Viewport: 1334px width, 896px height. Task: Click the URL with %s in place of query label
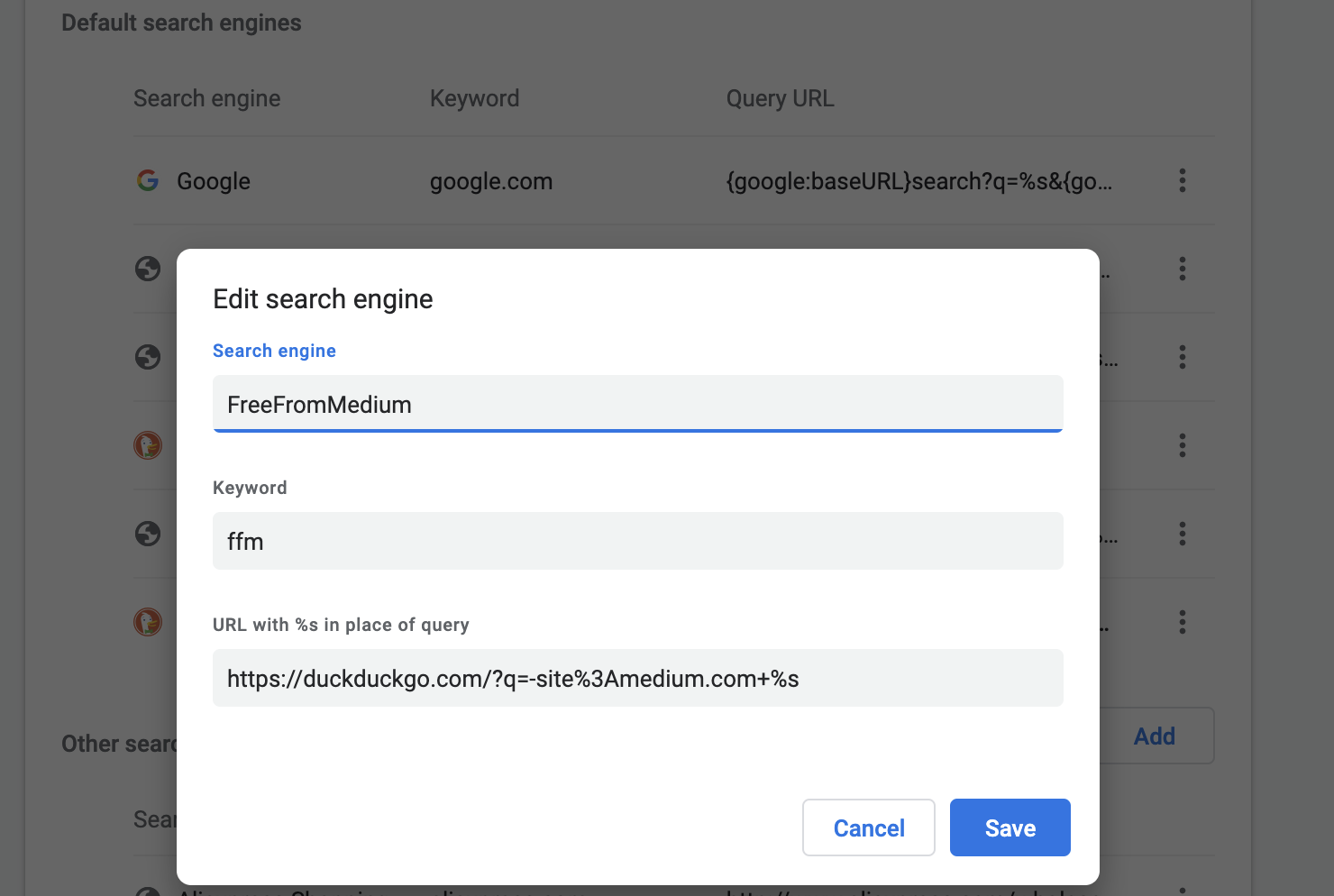pyautogui.click(x=341, y=625)
